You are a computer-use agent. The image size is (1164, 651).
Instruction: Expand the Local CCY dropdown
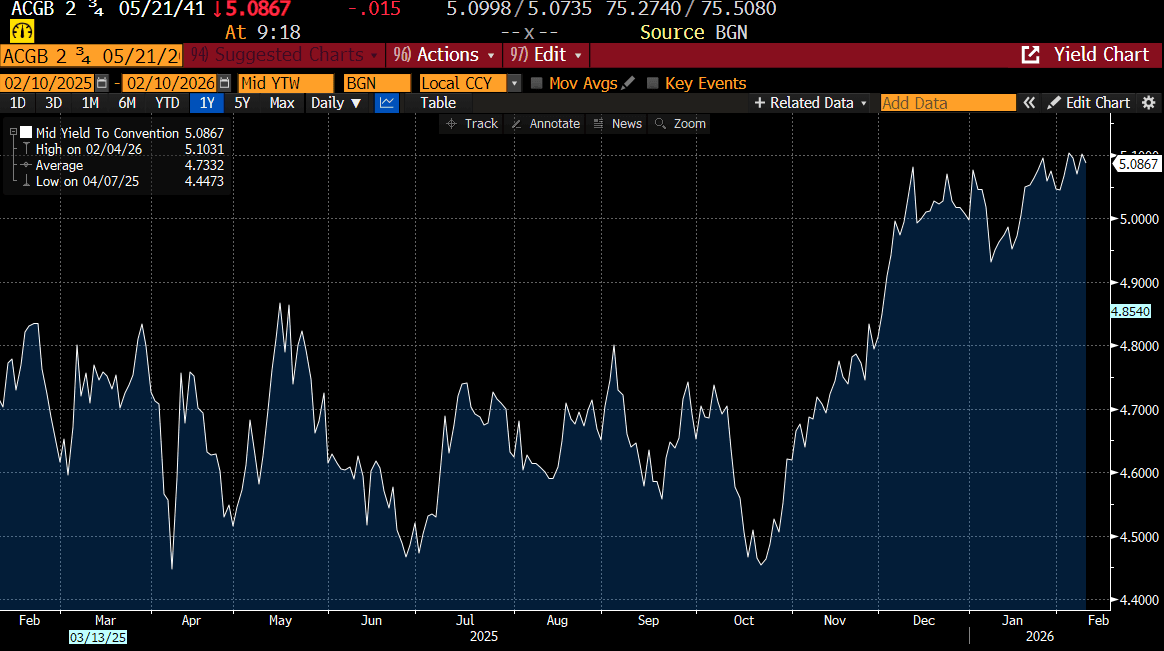pyautogui.click(x=514, y=84)
